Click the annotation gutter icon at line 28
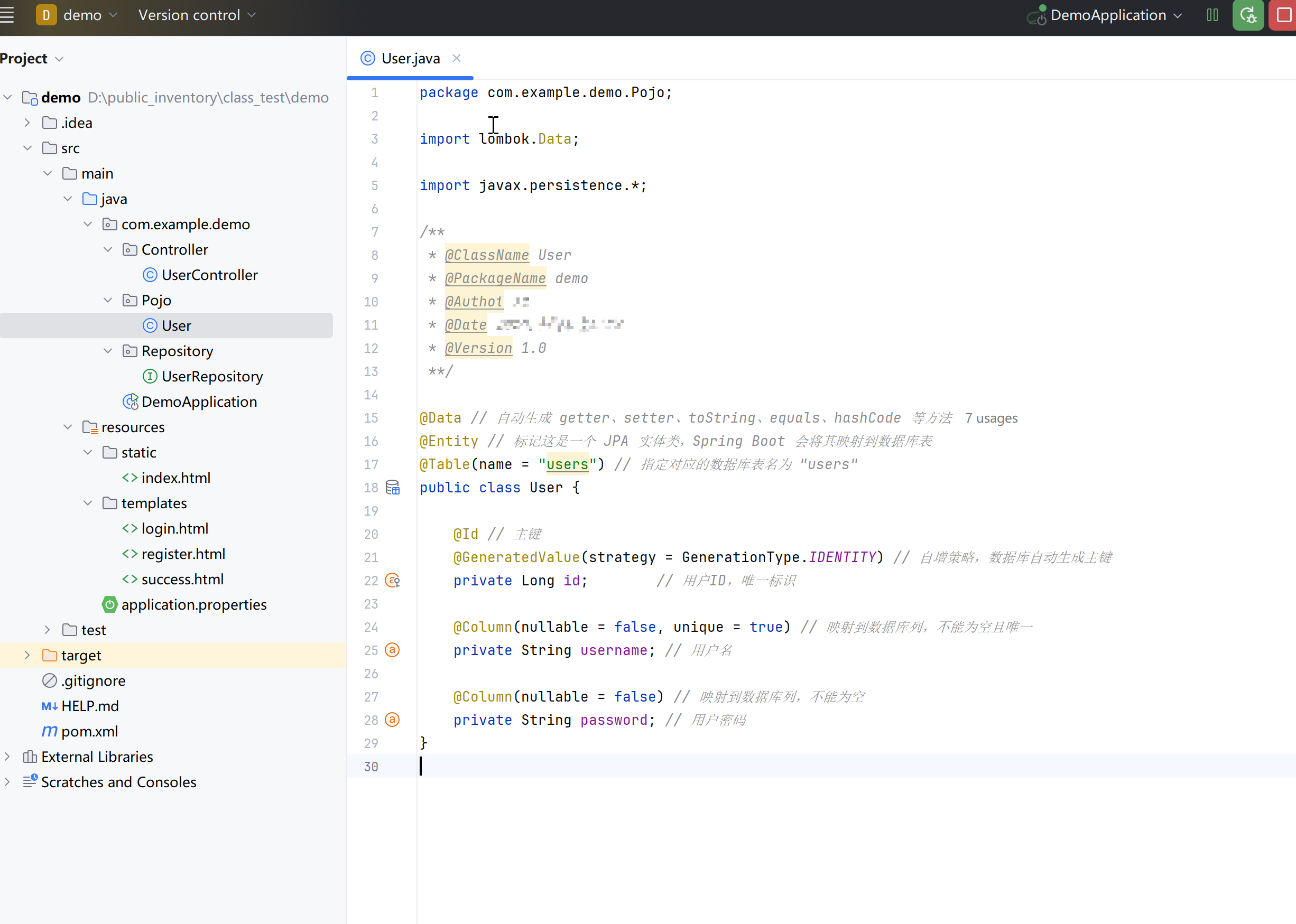Viewport: 1296px width, 924px height. (392, 720)
